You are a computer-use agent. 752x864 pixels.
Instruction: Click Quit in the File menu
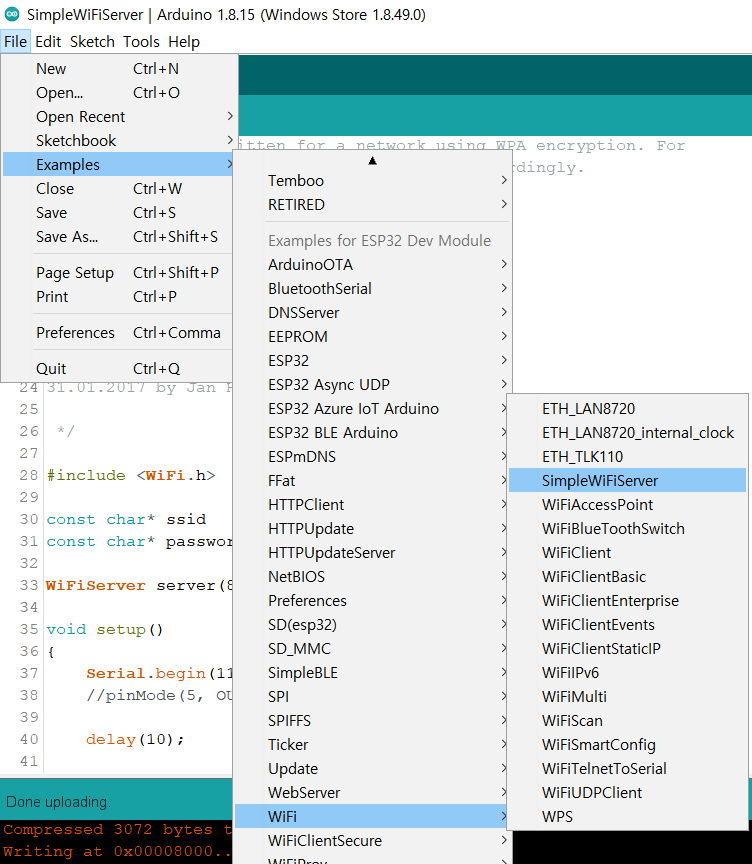pos(51,369)
